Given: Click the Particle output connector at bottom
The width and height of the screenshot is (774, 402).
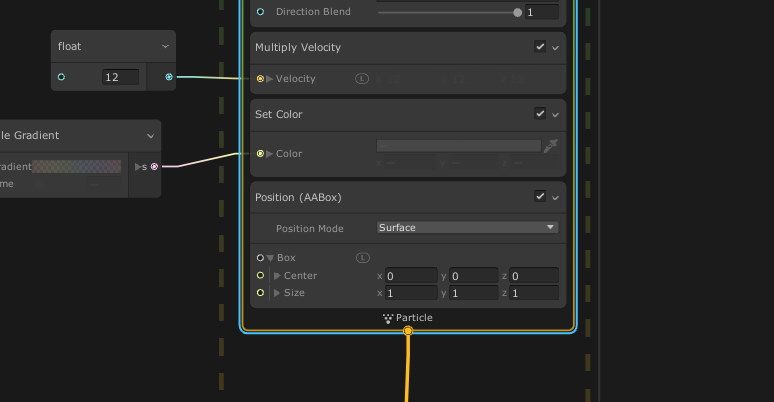Looking at the screenshot, I should point(408,331).
